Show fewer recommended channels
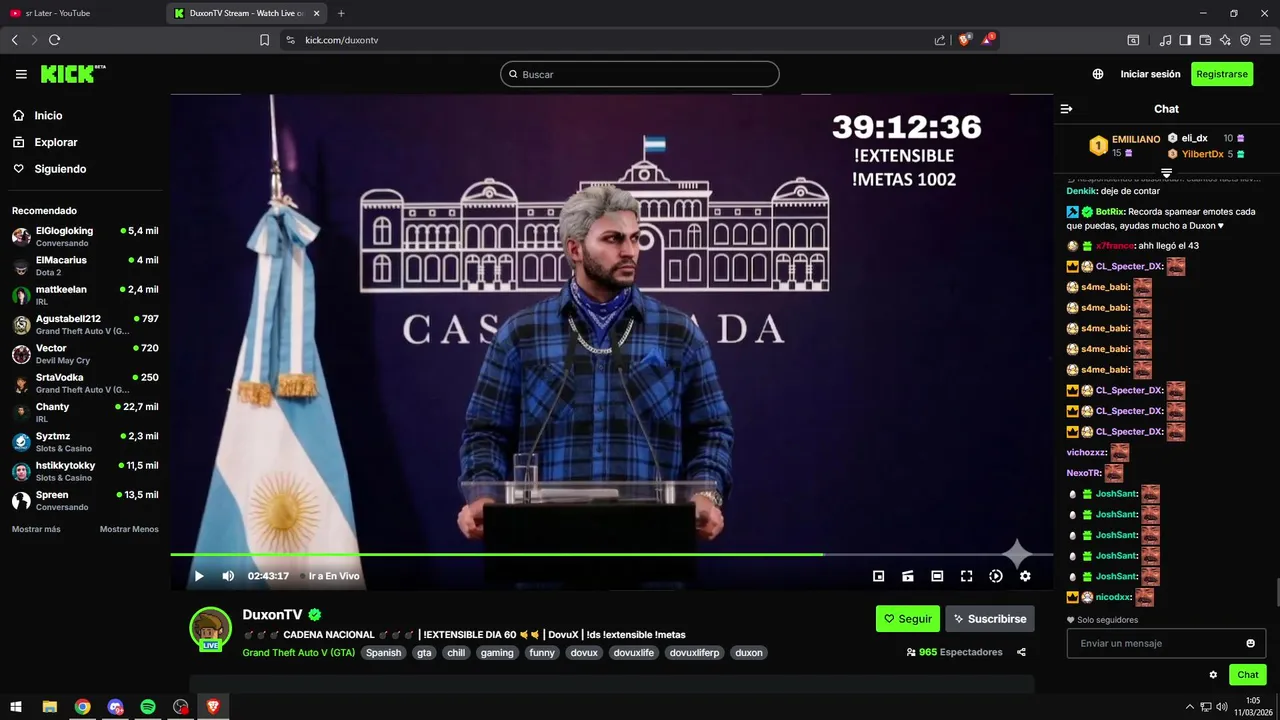Screen dimensions: 1280x720 [129, 529]
